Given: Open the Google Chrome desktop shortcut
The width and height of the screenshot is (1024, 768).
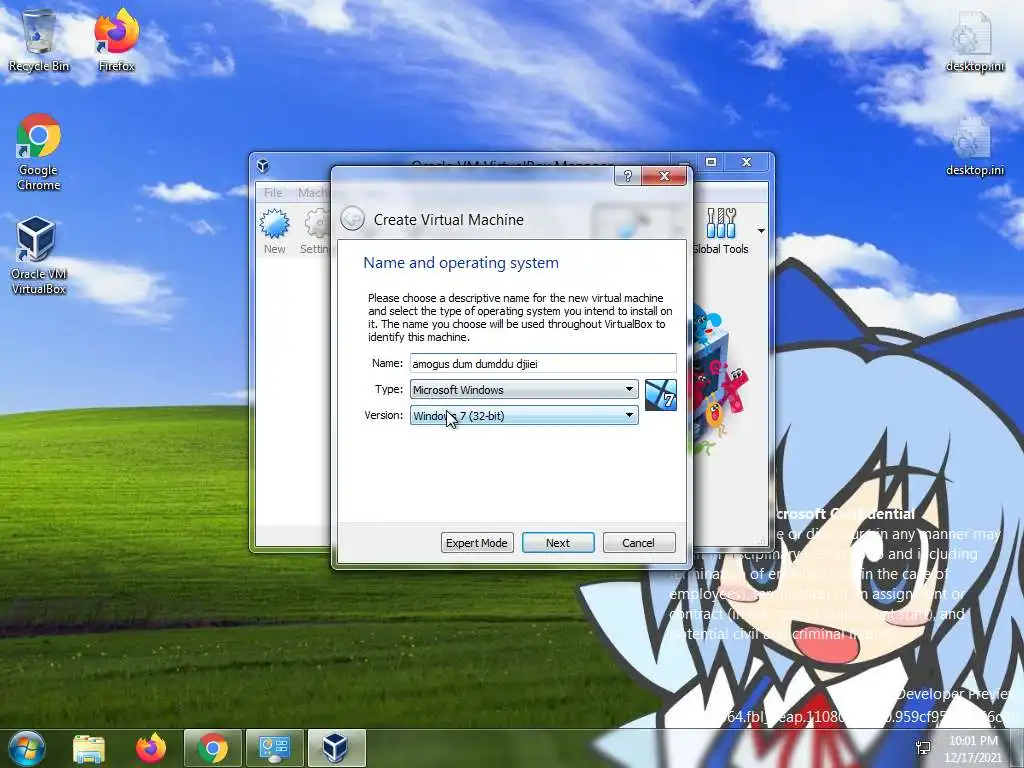Looking at the screenshot, I should click(x=39, y=152).
